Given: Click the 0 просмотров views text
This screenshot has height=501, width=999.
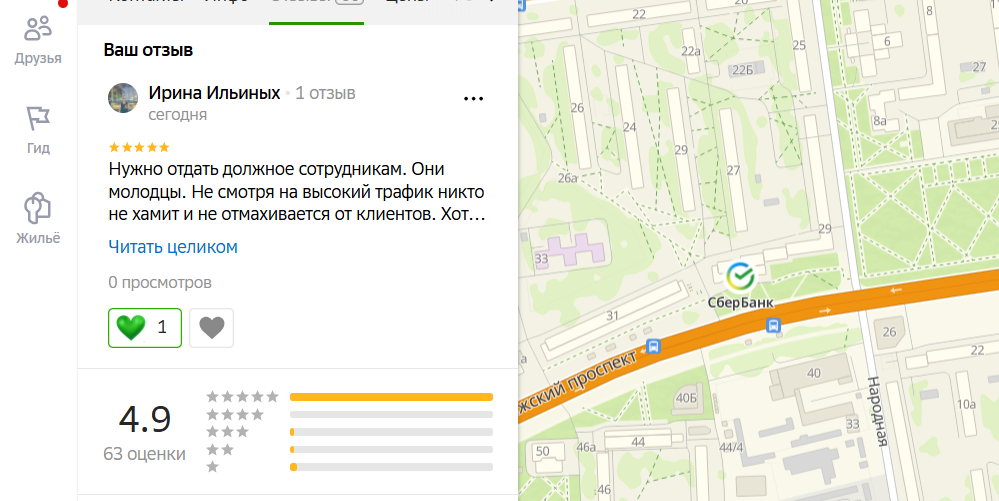Looking at the screenshot, I should point(160,282).
